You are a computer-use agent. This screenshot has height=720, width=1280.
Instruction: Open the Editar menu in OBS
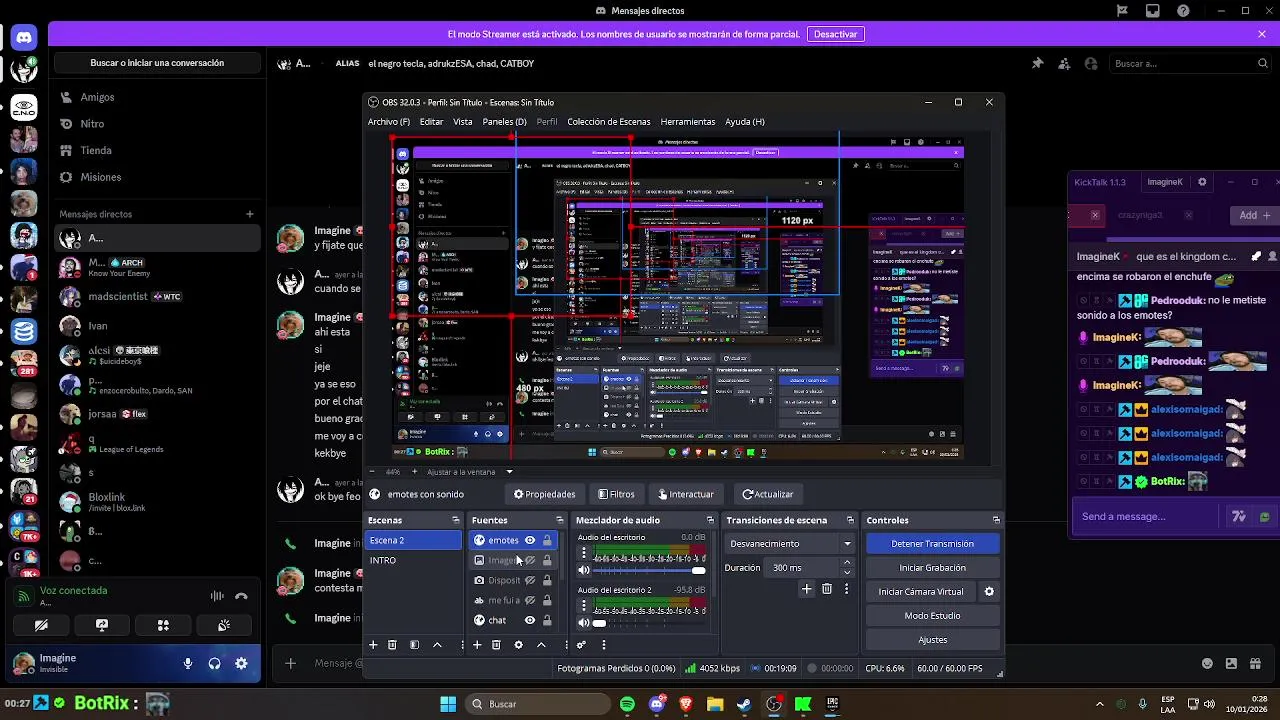click(x=431, y=122)
